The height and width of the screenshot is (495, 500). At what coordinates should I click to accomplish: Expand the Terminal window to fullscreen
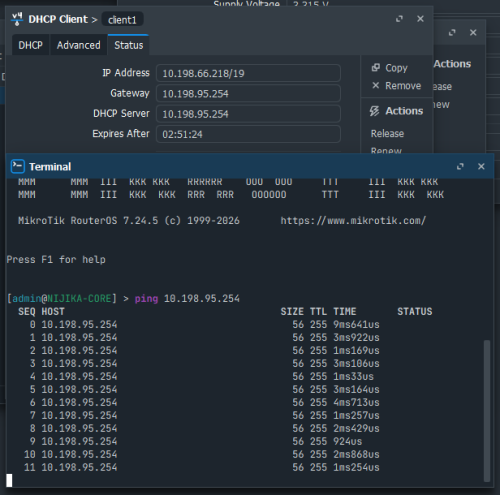click(x=460, y=166)
